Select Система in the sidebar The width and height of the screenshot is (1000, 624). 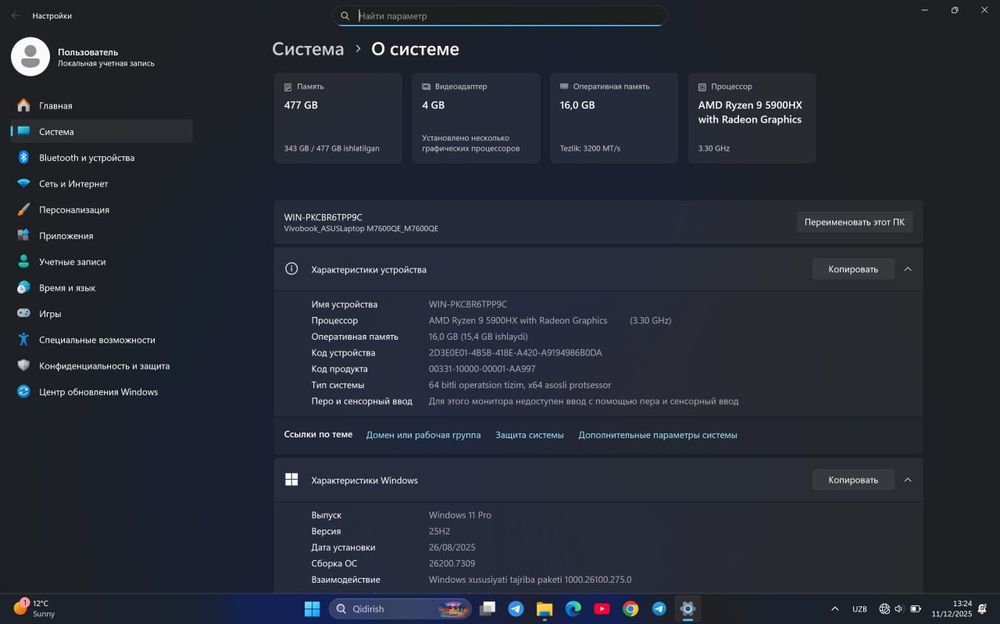tap(102, 131)
